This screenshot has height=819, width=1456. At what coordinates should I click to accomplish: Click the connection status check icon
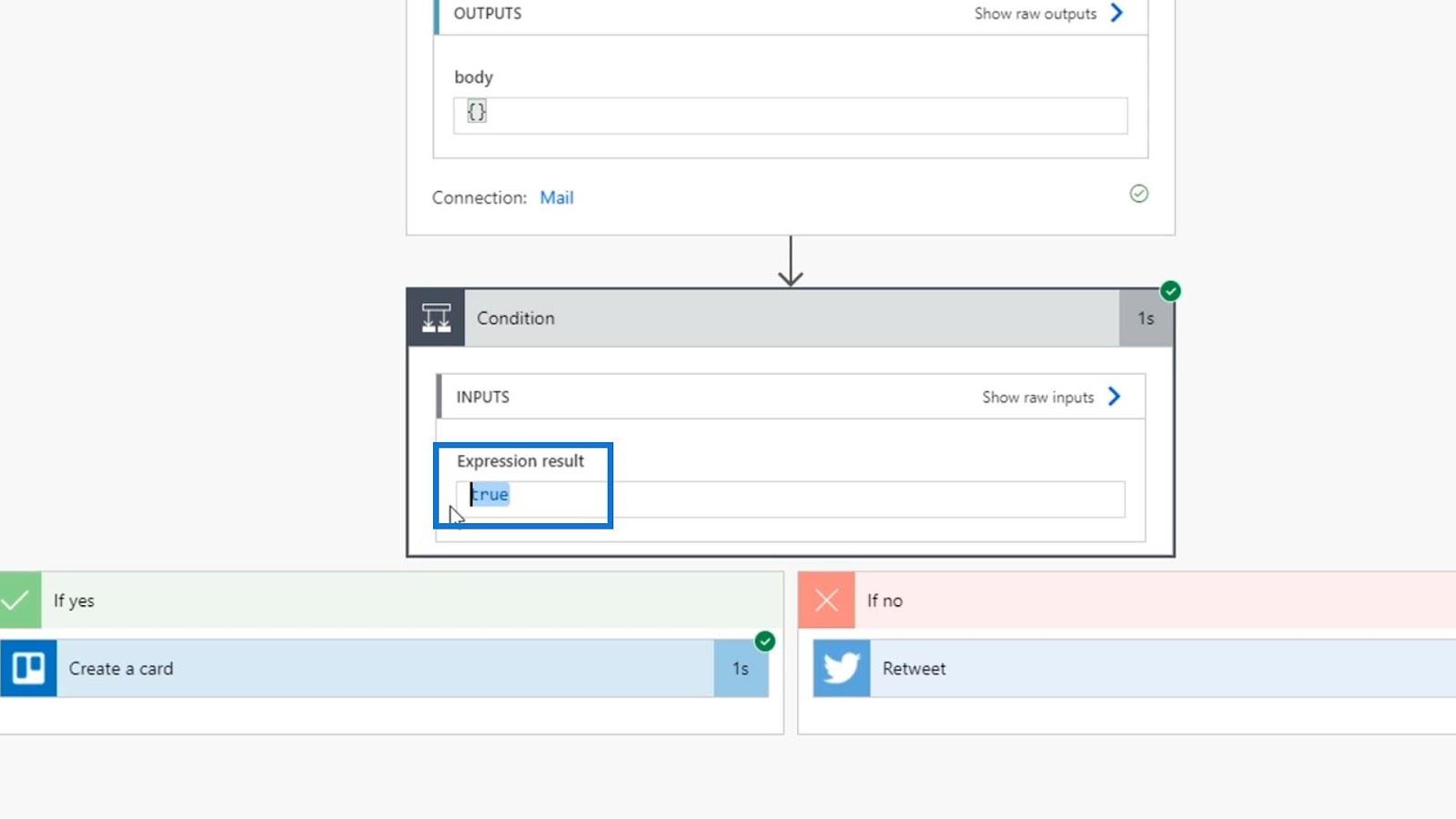click(x=1138, y=194)
